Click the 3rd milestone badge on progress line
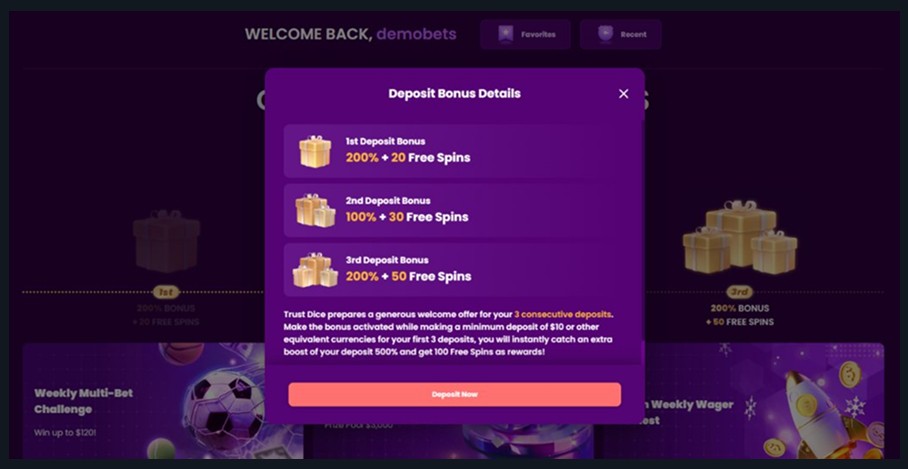Screen dimensions: 908x469 (x=739, y=292)
